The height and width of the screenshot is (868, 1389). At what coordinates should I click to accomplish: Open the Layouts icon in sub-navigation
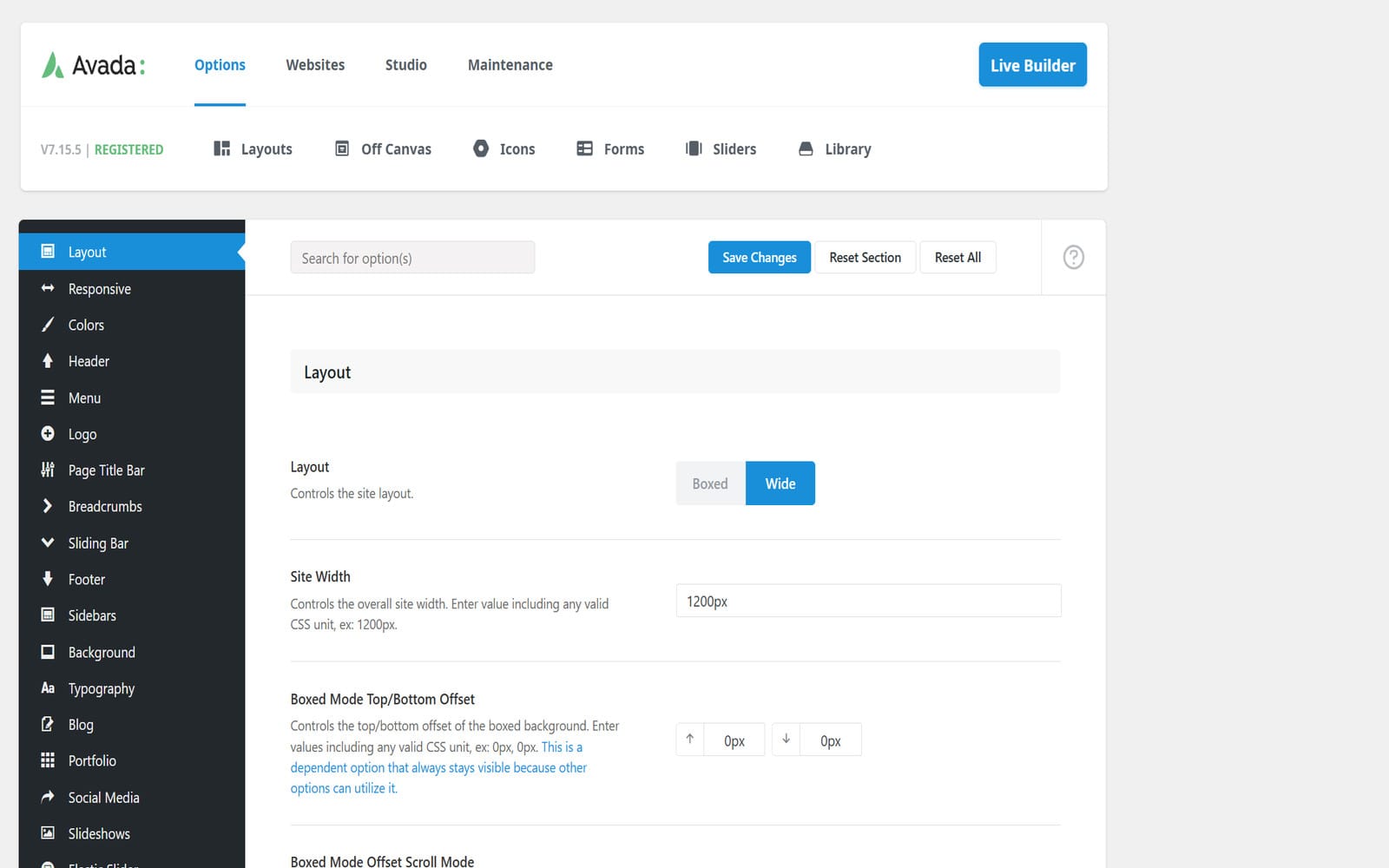click(221, 148)
